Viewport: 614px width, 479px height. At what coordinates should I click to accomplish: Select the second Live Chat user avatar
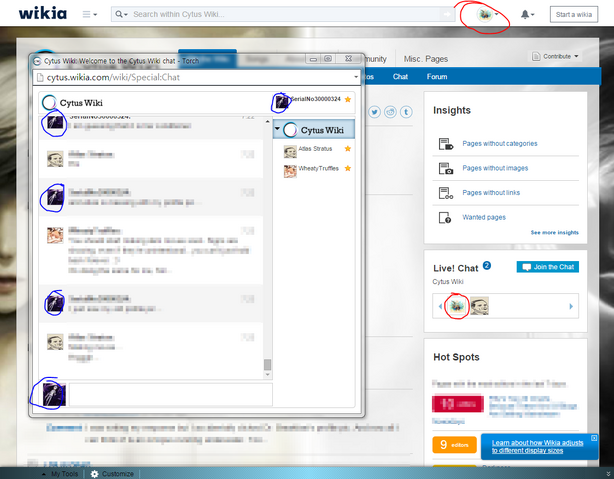tap(479, 306)
